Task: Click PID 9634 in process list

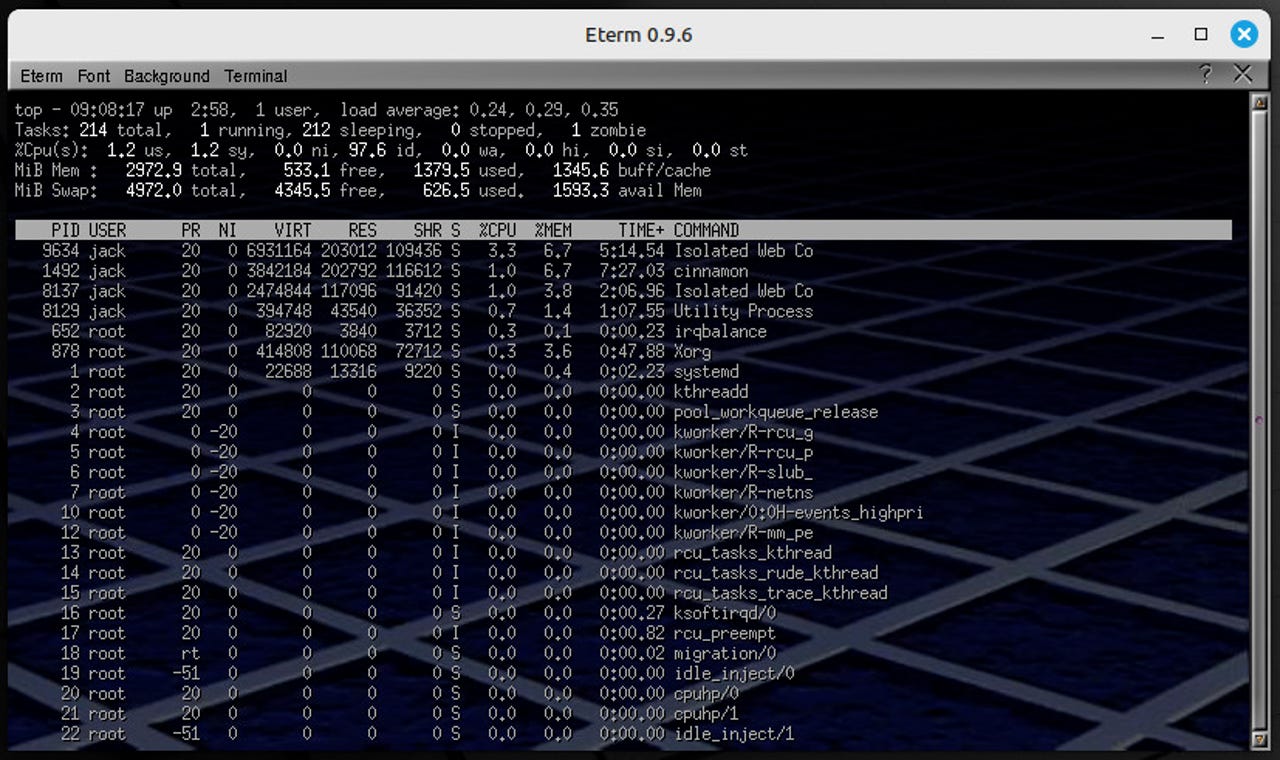Action: [x=60, y=251]
